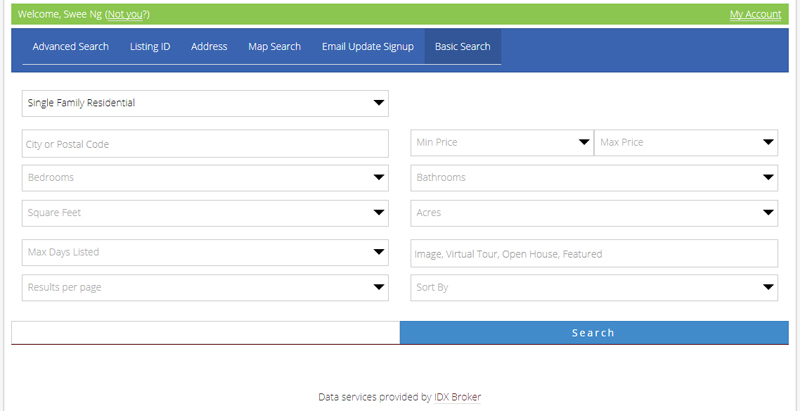Open the Map Search tab
The image size is (800, 411).
click(274, 47)
